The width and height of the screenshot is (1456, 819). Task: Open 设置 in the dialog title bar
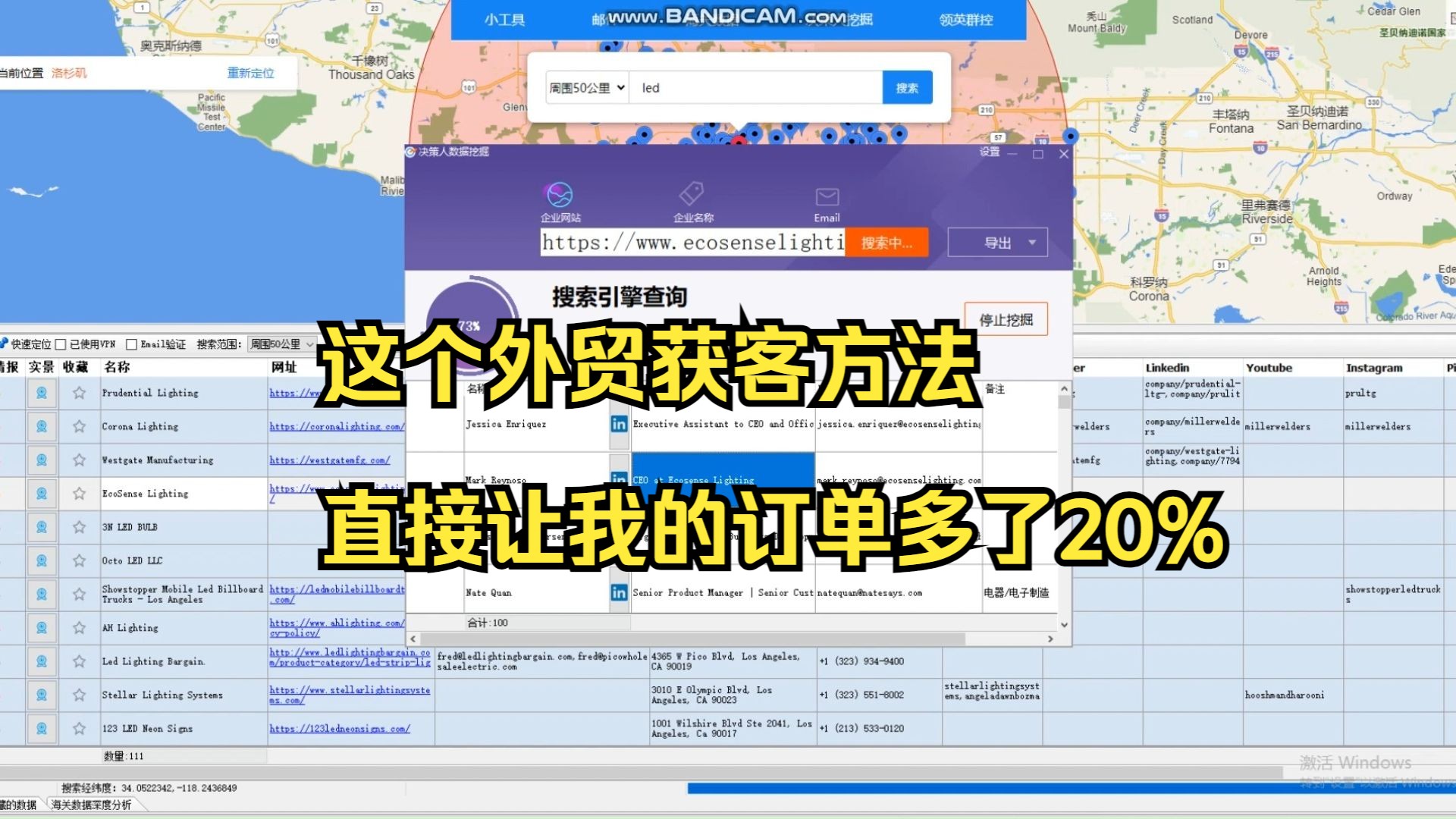pos(990,152)
